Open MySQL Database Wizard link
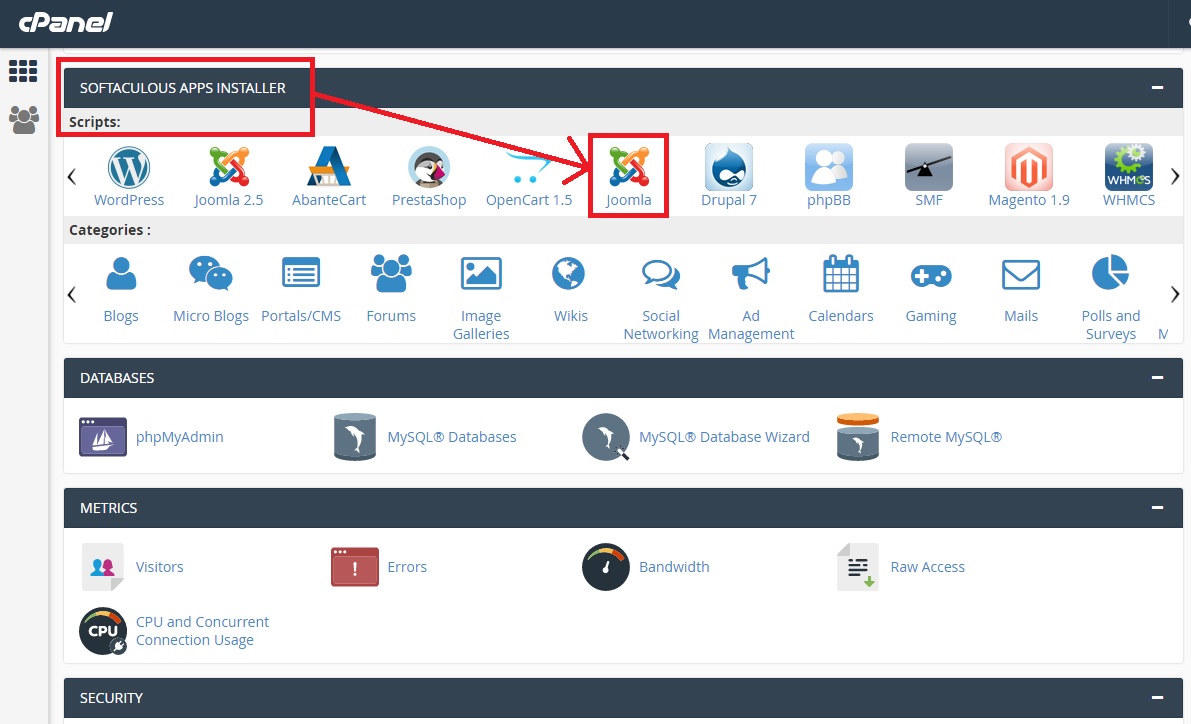This screenshot has width=1191, height=724. tap(724, 437)
